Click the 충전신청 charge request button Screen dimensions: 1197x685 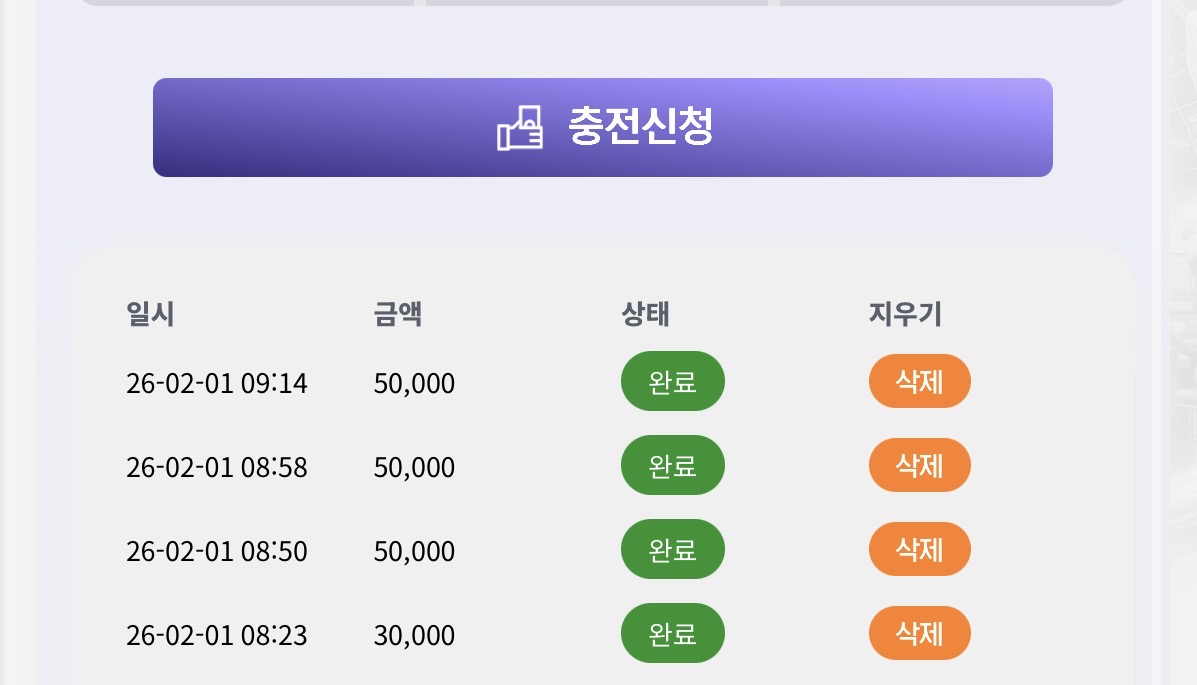[x=602, y=127]
